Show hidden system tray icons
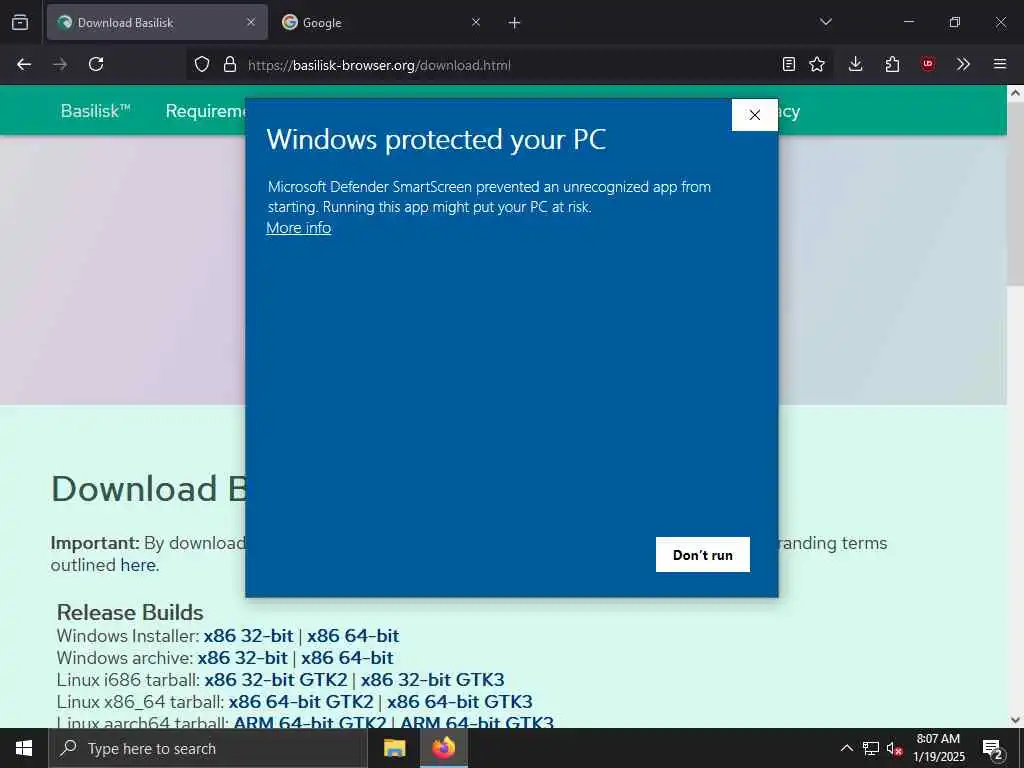 (x=846, y=748)
